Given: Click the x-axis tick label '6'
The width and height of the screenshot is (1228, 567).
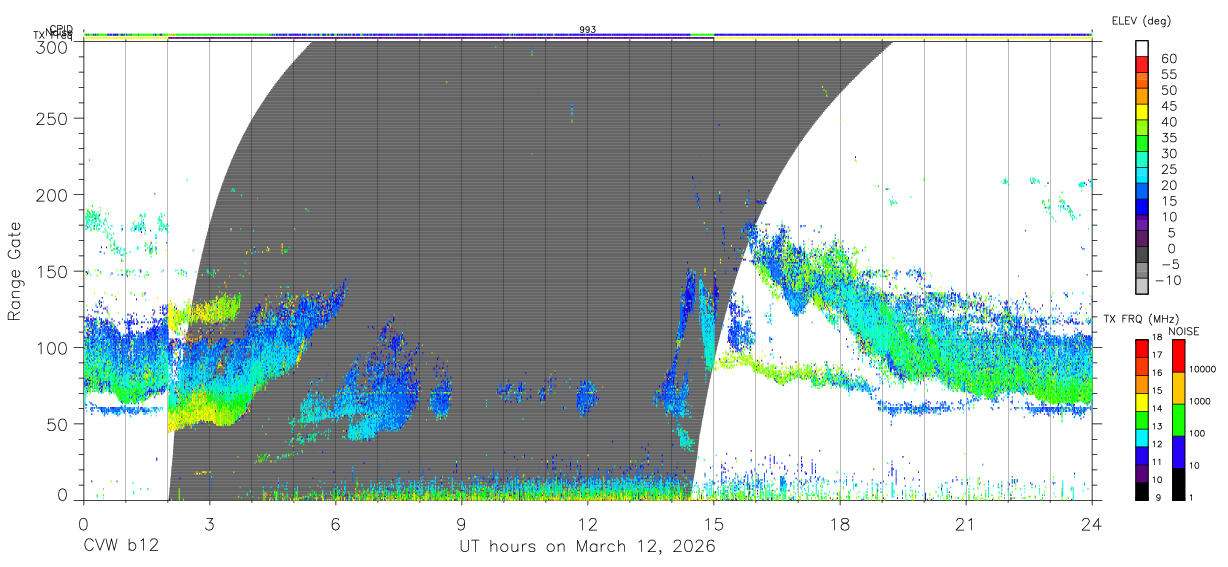Looking at the screenshot, I should pos(335,524).
